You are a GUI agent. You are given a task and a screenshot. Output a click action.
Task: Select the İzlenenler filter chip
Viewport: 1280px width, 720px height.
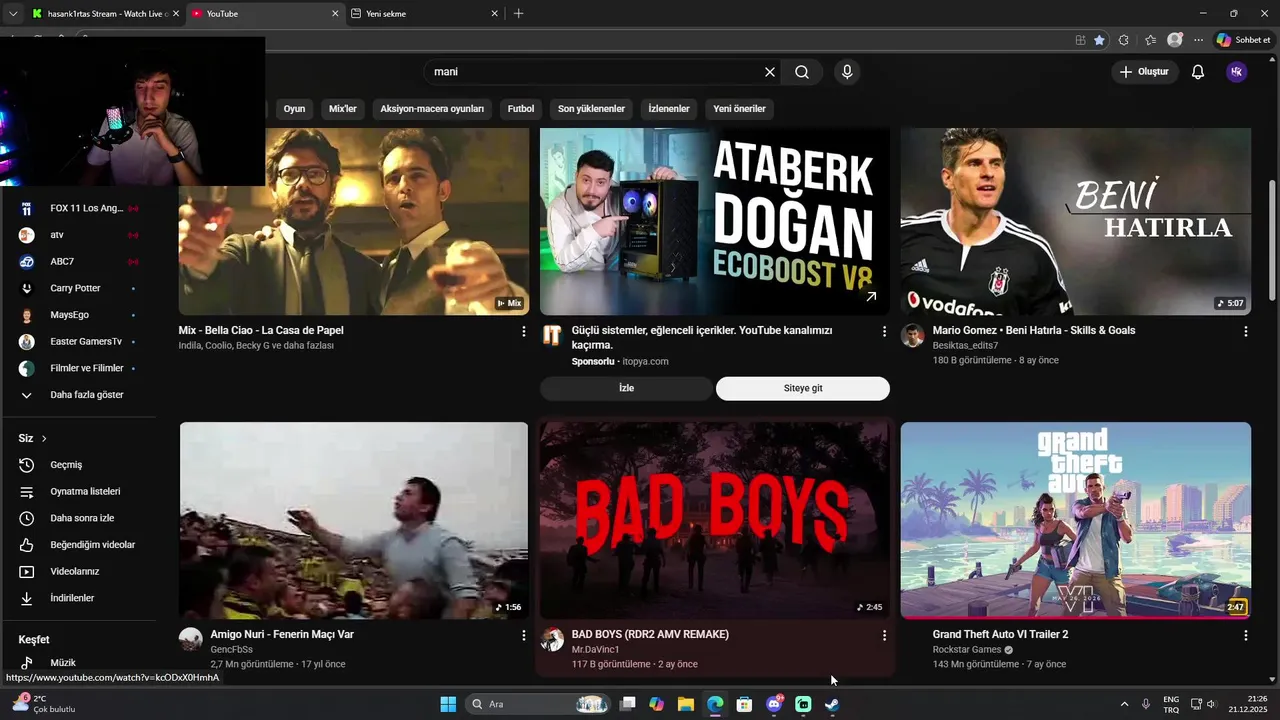pos(669,109)
